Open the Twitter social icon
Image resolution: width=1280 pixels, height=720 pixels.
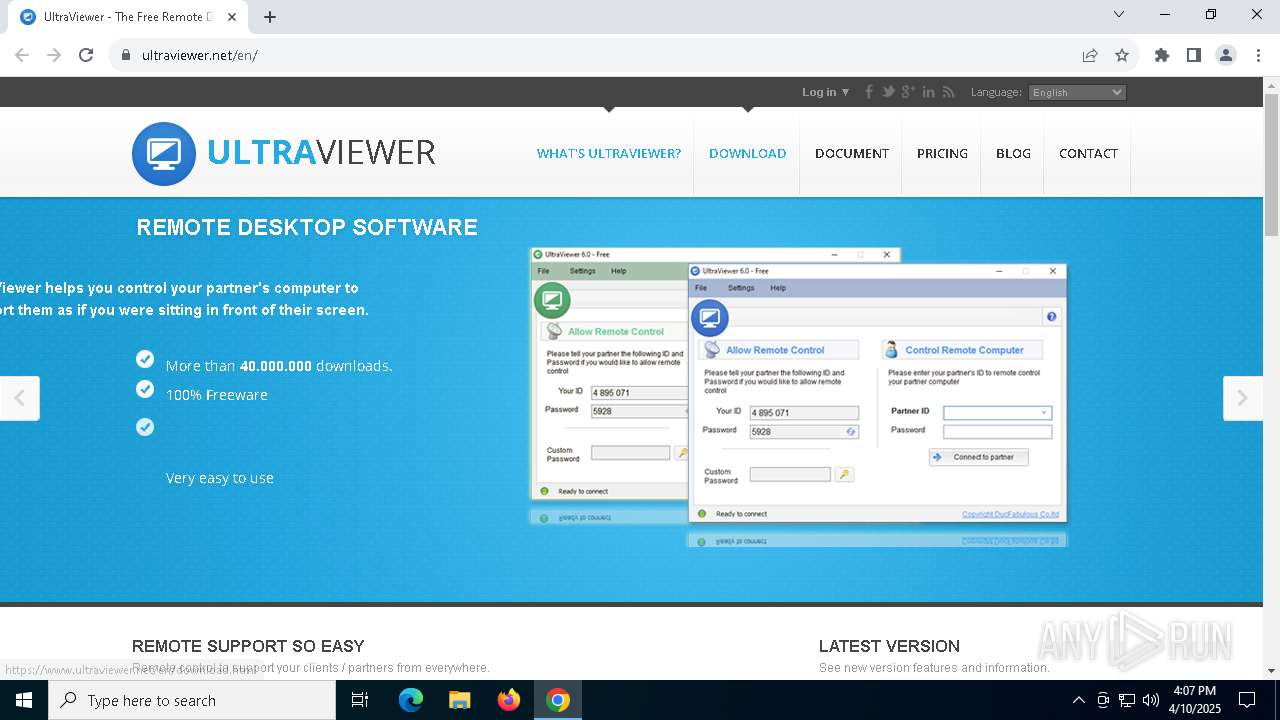click(x=888, y=92)
